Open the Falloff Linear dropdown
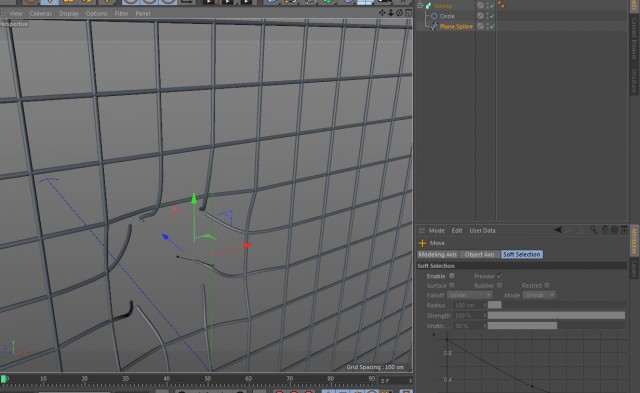Image resolution: width=640 pixels, height=393 pixels. (x=469, y=295)
